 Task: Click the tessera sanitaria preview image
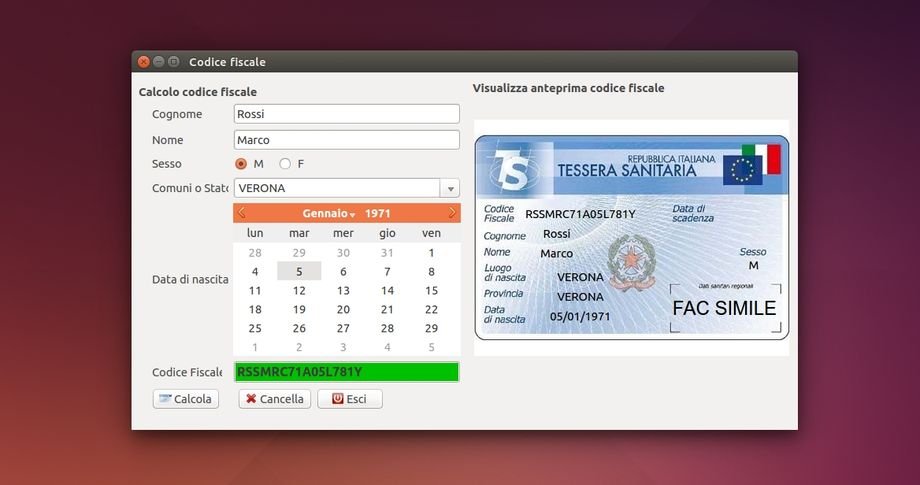(x=631, y=238)
